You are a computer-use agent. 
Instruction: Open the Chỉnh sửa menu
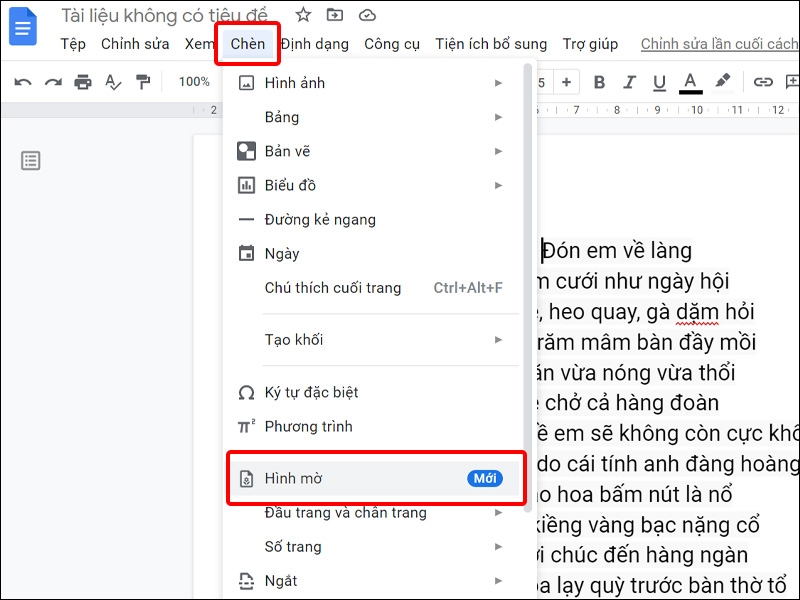tap(135, 44)
